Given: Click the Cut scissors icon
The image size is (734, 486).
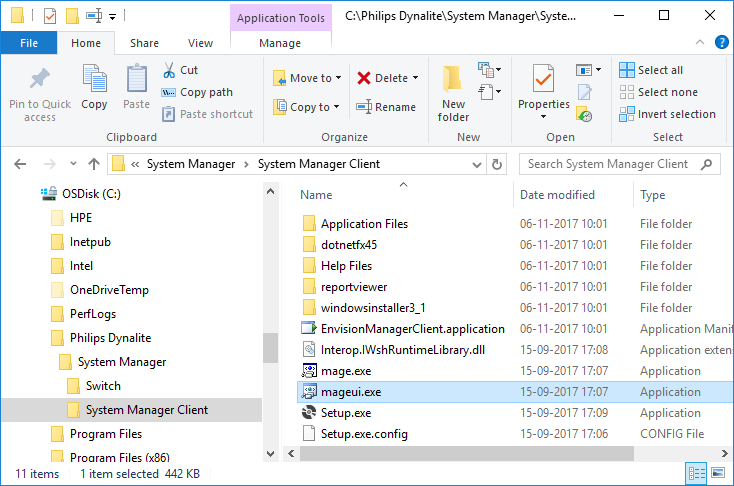Looking at the screenshot, I should [x=169, y=70].
